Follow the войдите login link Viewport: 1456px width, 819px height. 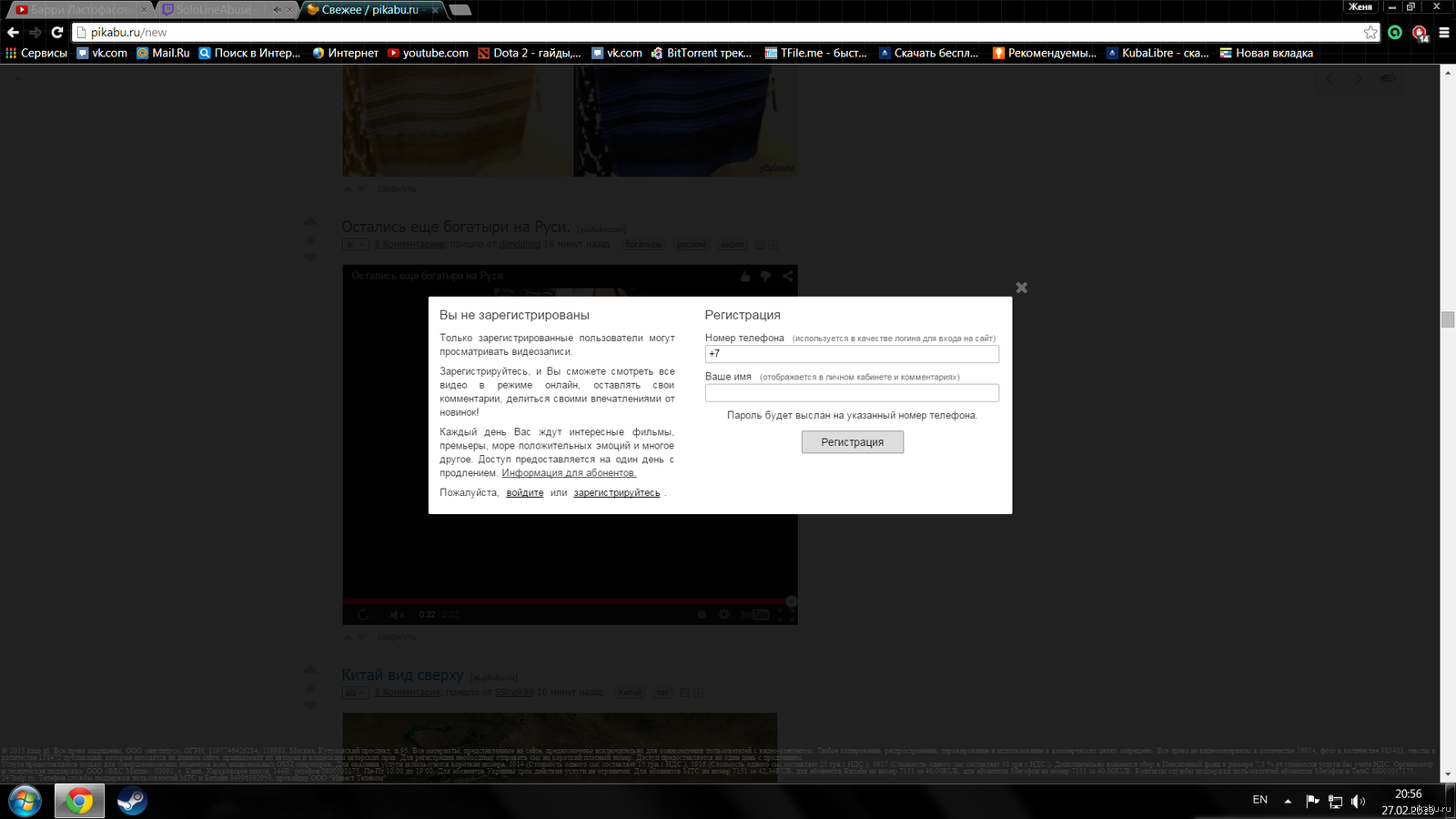pyautogui.click(x=524, y=492)
